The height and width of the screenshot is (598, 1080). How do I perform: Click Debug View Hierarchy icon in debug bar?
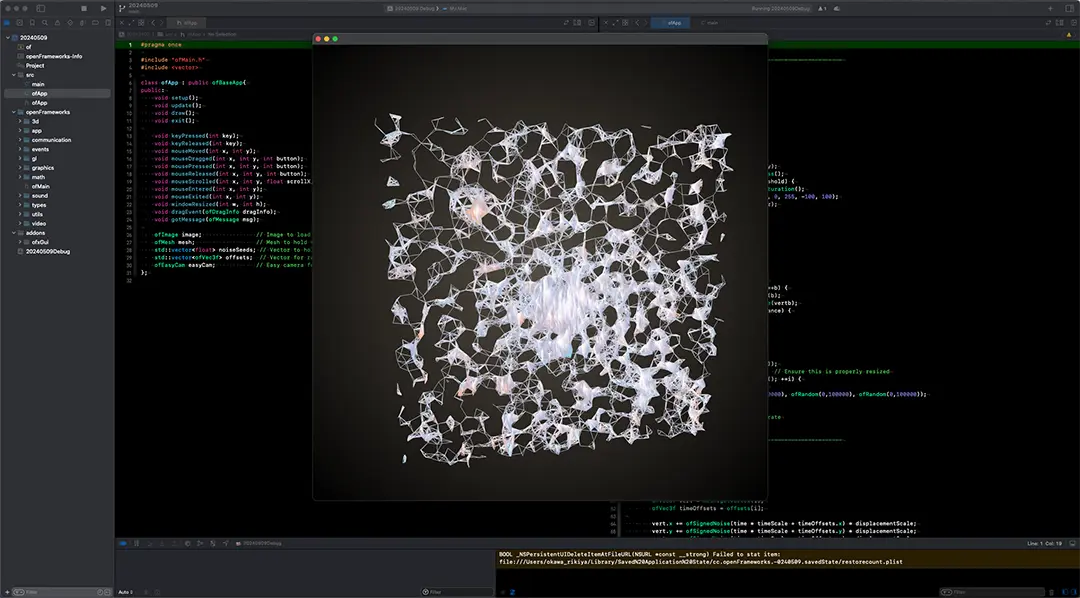pyautogui.click(x=187, y=543)
